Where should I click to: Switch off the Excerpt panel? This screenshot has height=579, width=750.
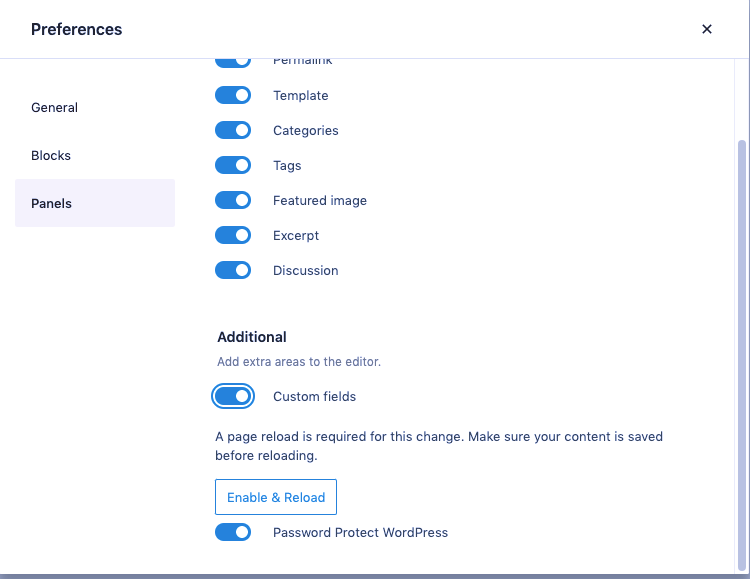[233, 235]
